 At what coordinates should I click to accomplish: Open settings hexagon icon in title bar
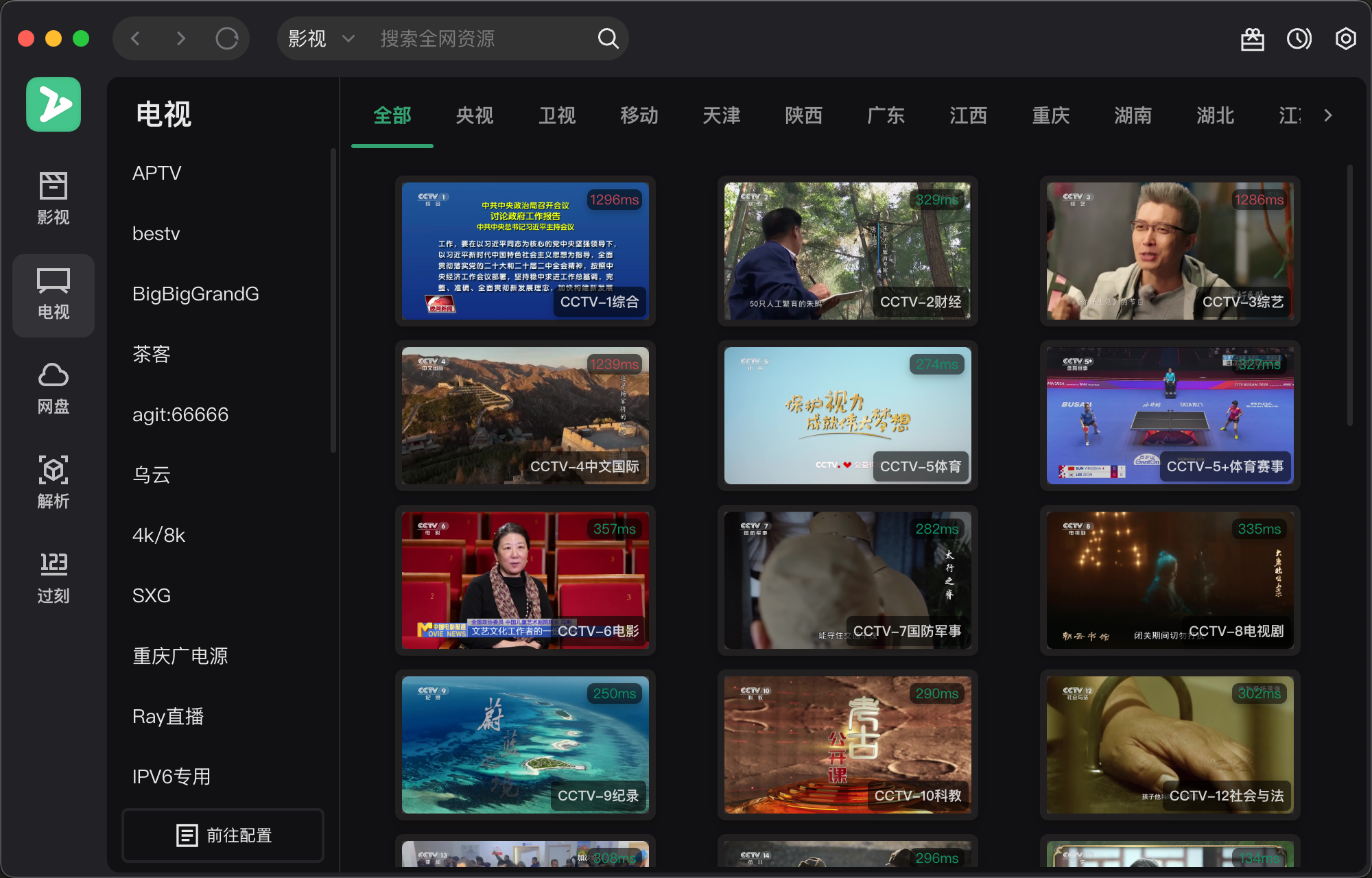[1345, 38]
